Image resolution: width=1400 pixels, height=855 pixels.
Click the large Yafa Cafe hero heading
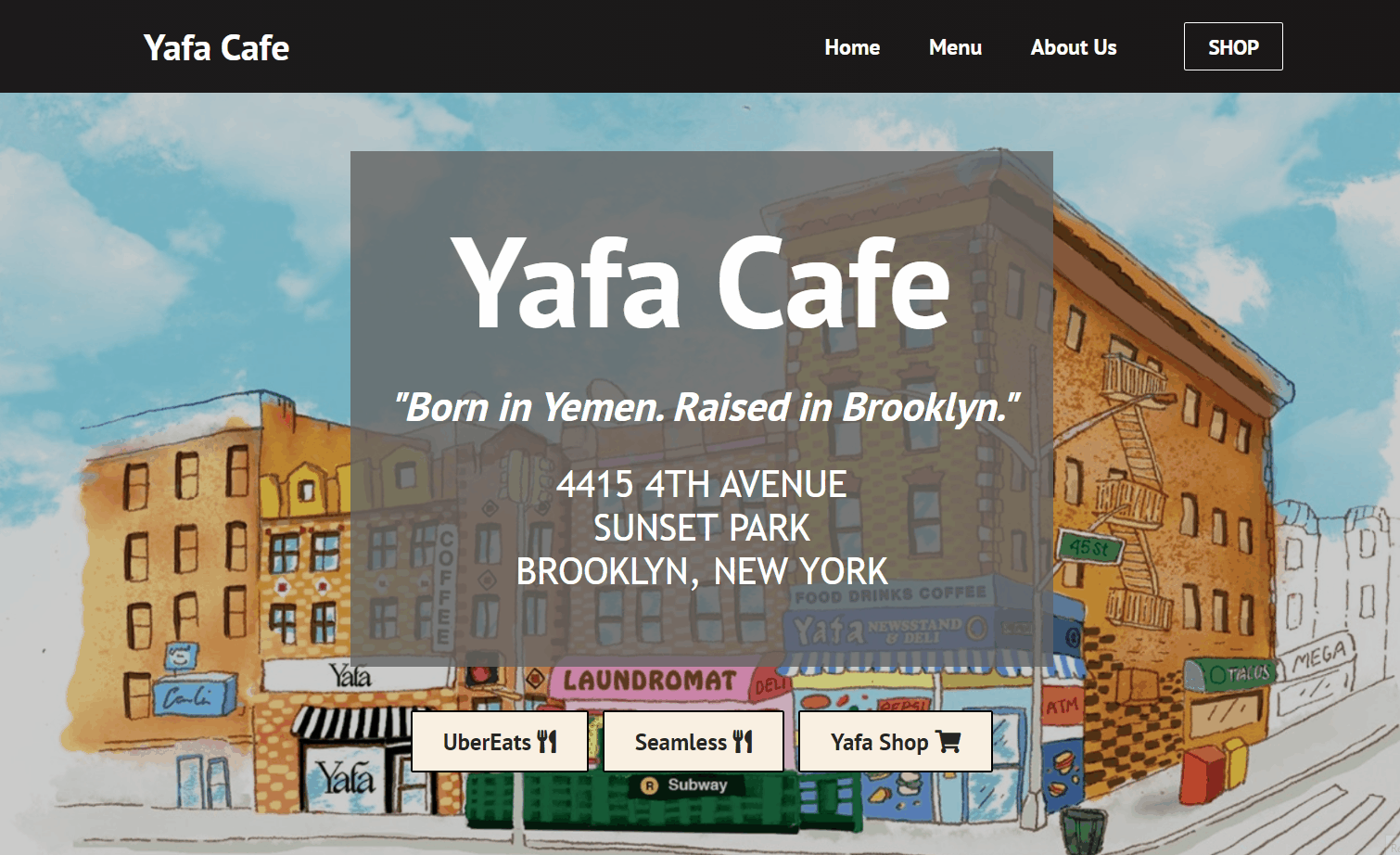pos(701,283)
